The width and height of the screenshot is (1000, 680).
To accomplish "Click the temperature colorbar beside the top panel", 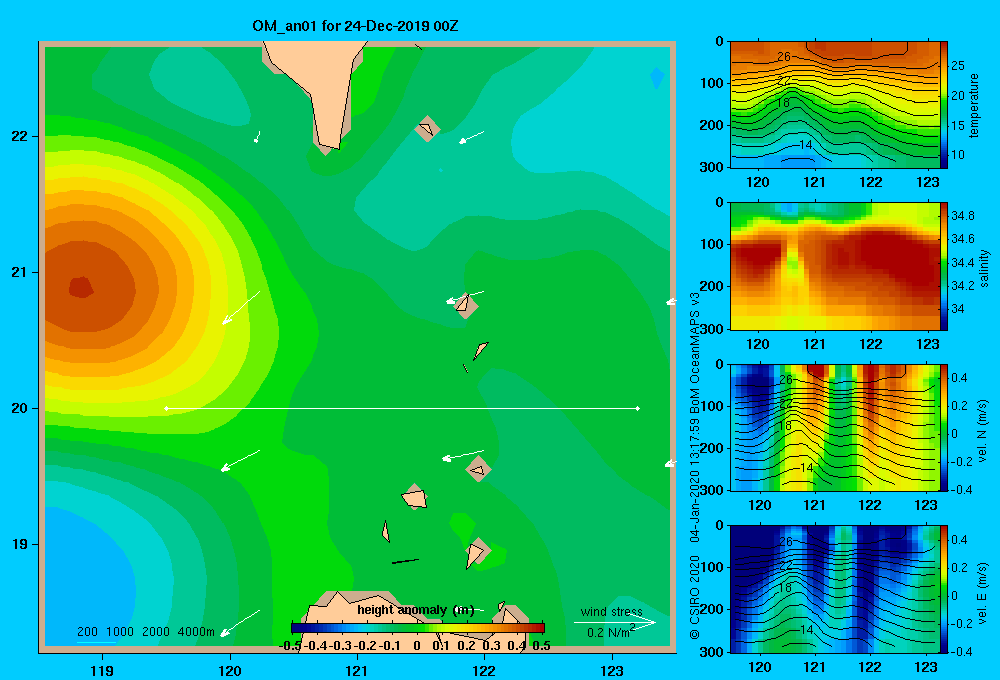I will [x=944, y=105].
